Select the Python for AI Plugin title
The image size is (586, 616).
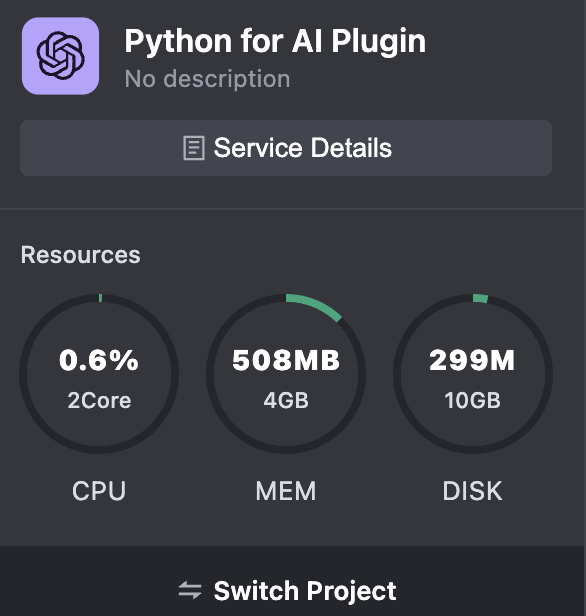coord(275,41)
